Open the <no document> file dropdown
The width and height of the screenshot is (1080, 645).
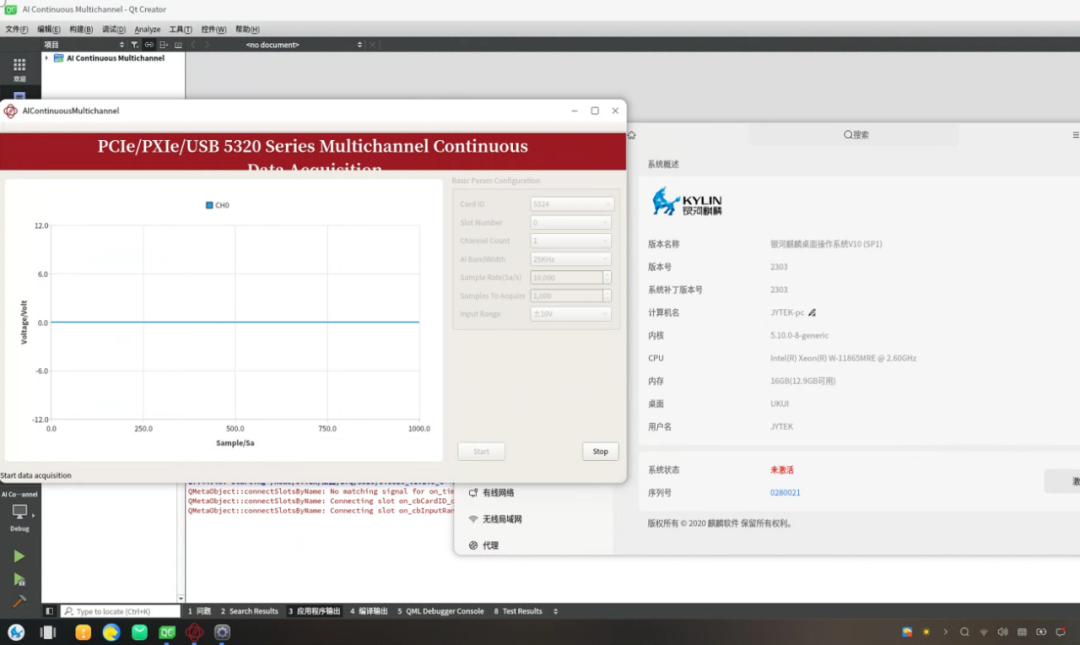coord(303,45)
